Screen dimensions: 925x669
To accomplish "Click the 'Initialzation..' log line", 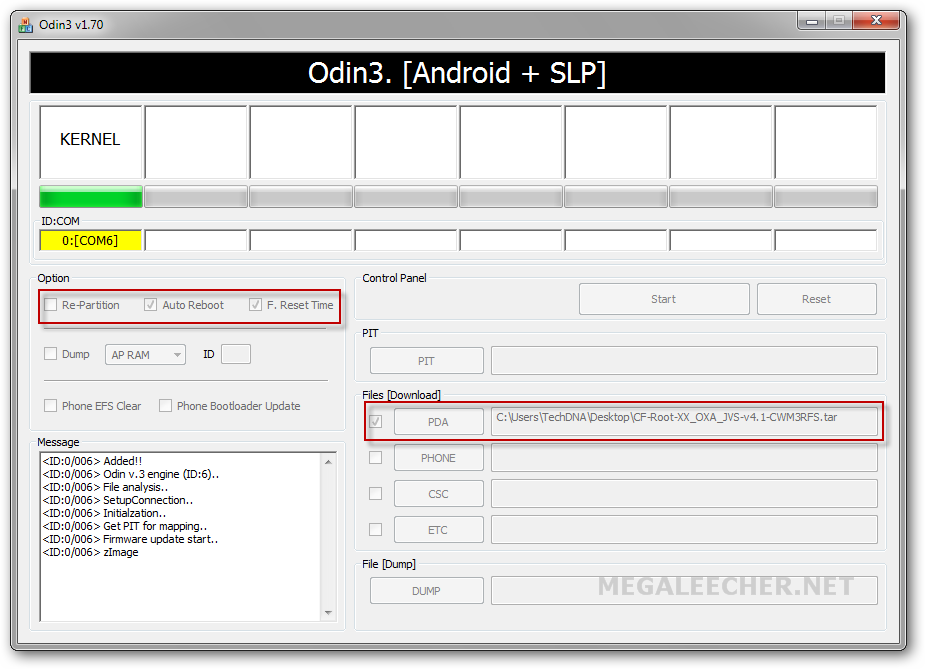I will (104, 513).
